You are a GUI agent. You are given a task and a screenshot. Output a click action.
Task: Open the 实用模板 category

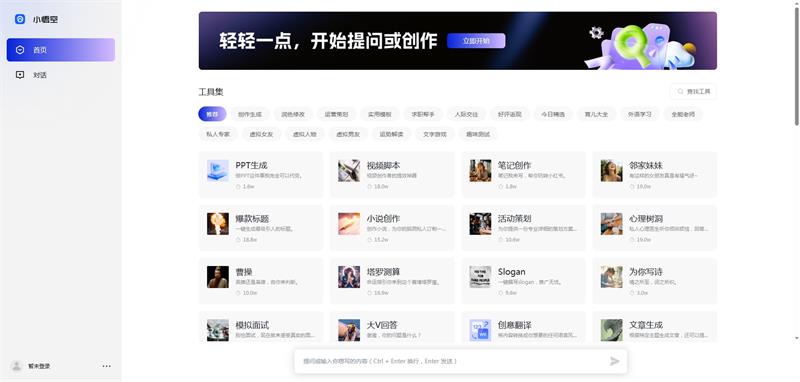[380, 114]
